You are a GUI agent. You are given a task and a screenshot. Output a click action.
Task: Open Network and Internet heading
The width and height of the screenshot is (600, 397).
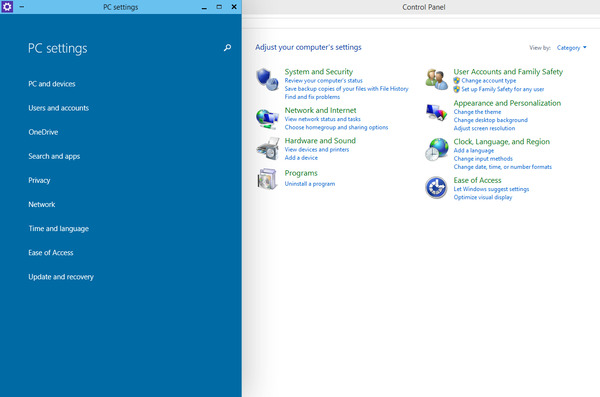320,110
